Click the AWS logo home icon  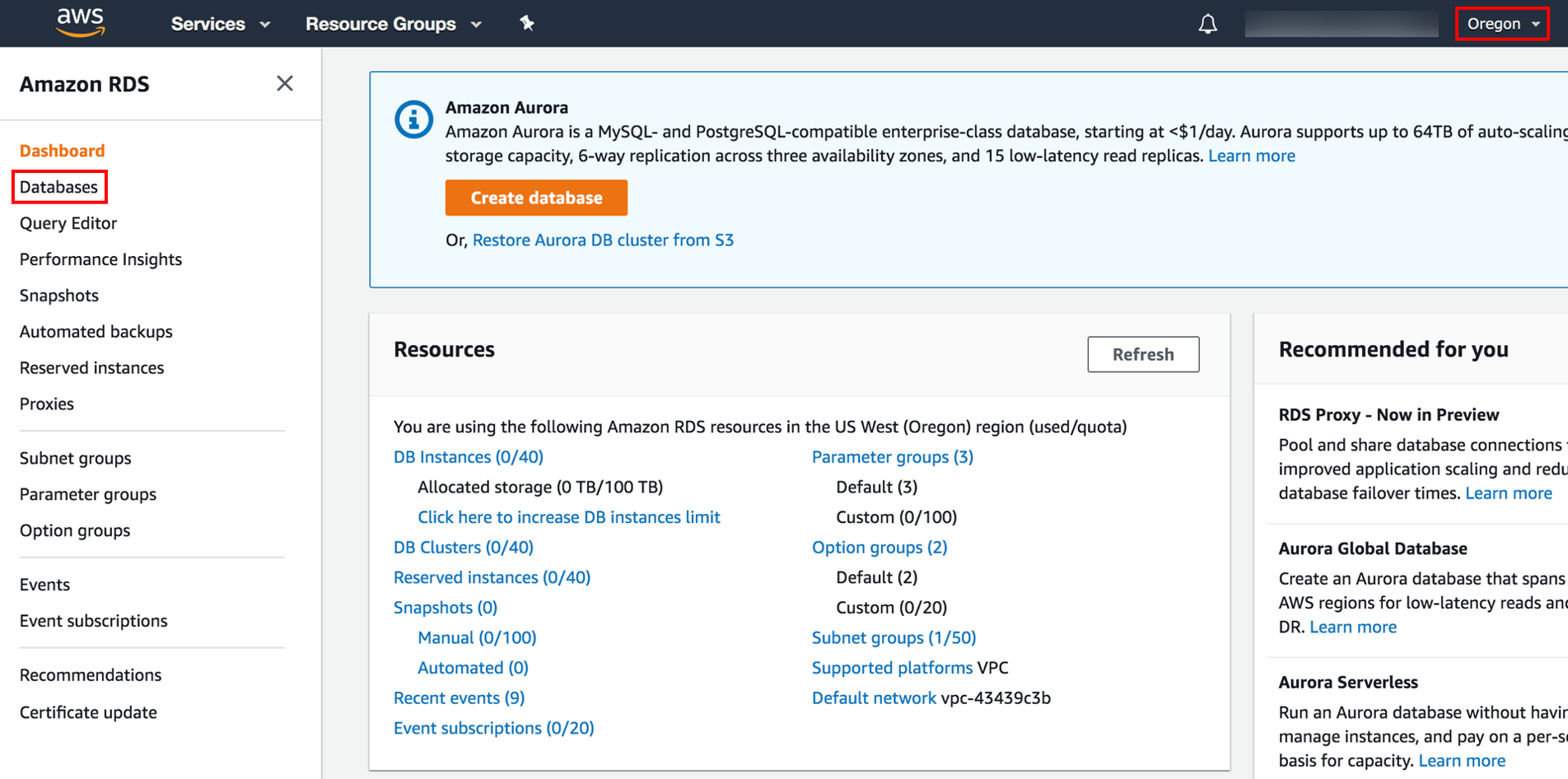click(80, 23)
